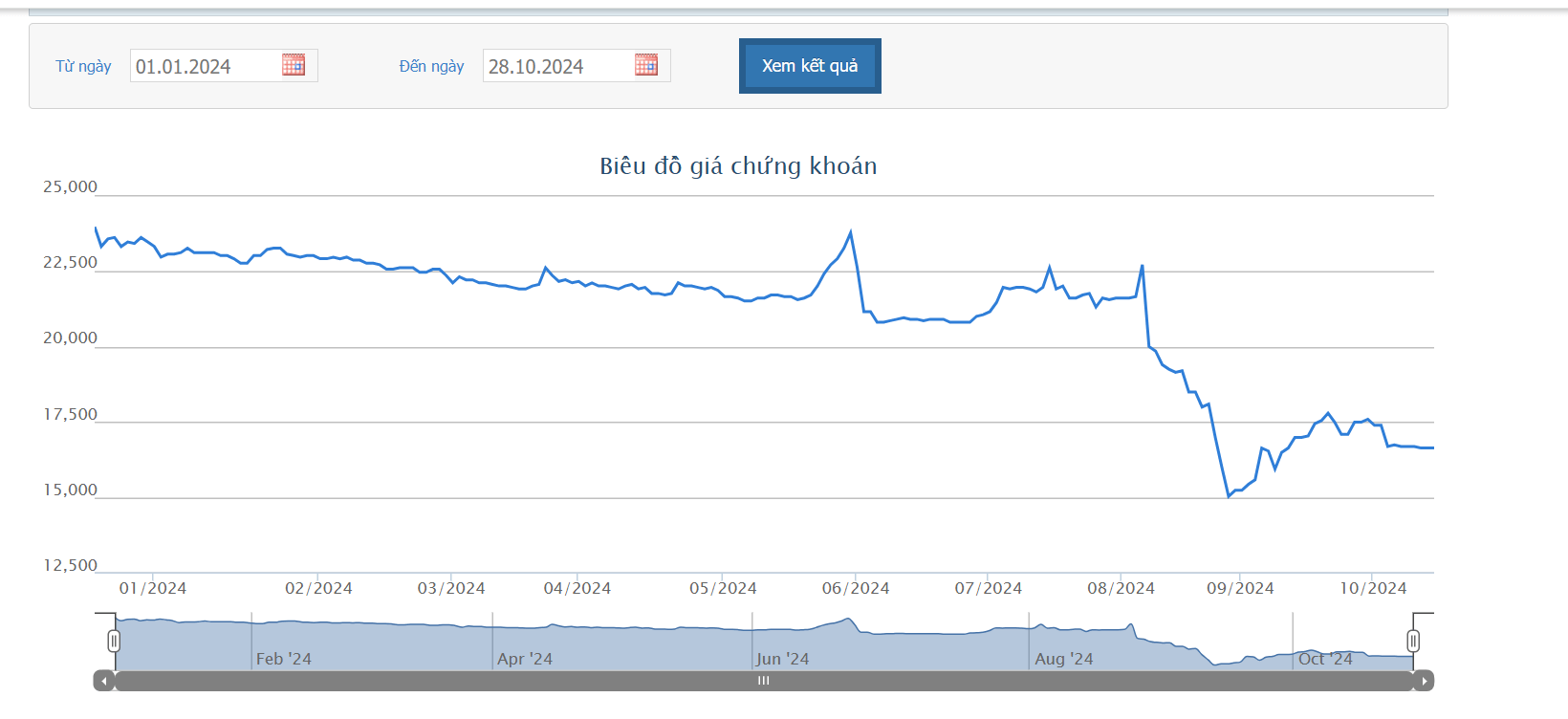Click the scrollbar right arrow below the chart
1568x719 pixels.
pos(1424,681)
